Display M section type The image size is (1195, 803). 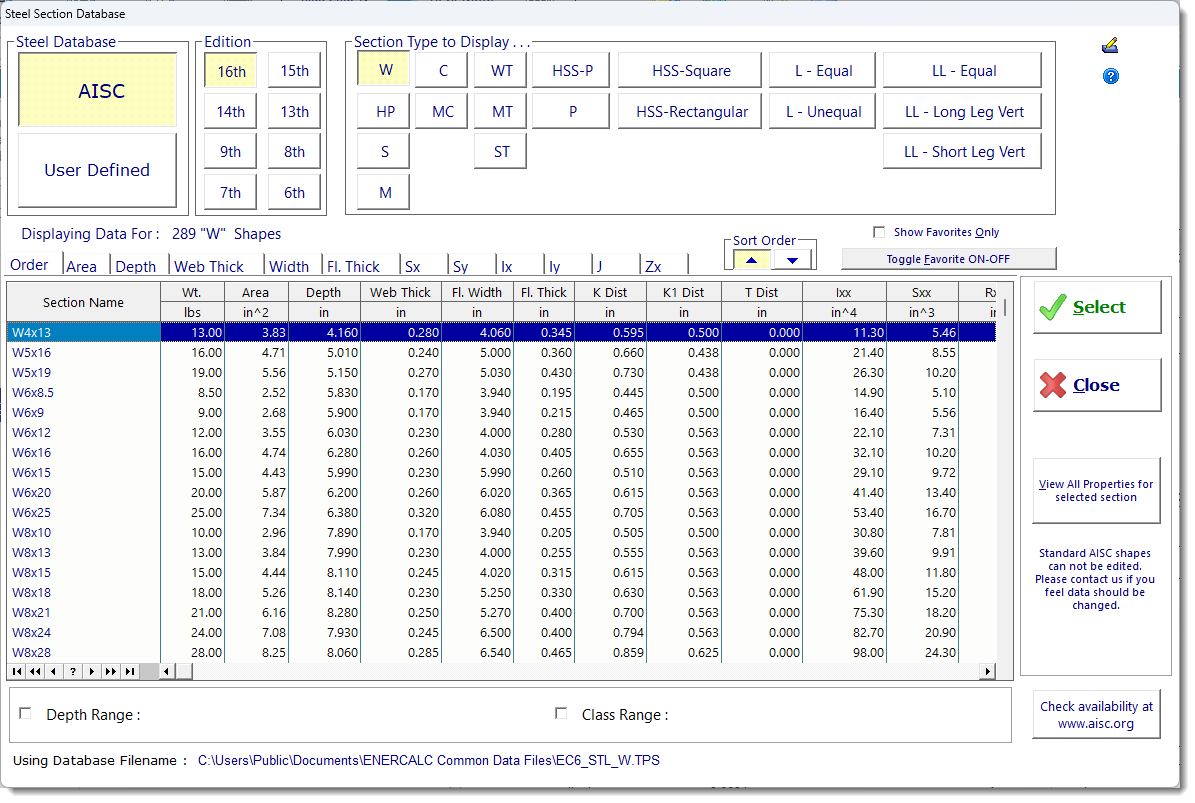[x=384, y=193]
